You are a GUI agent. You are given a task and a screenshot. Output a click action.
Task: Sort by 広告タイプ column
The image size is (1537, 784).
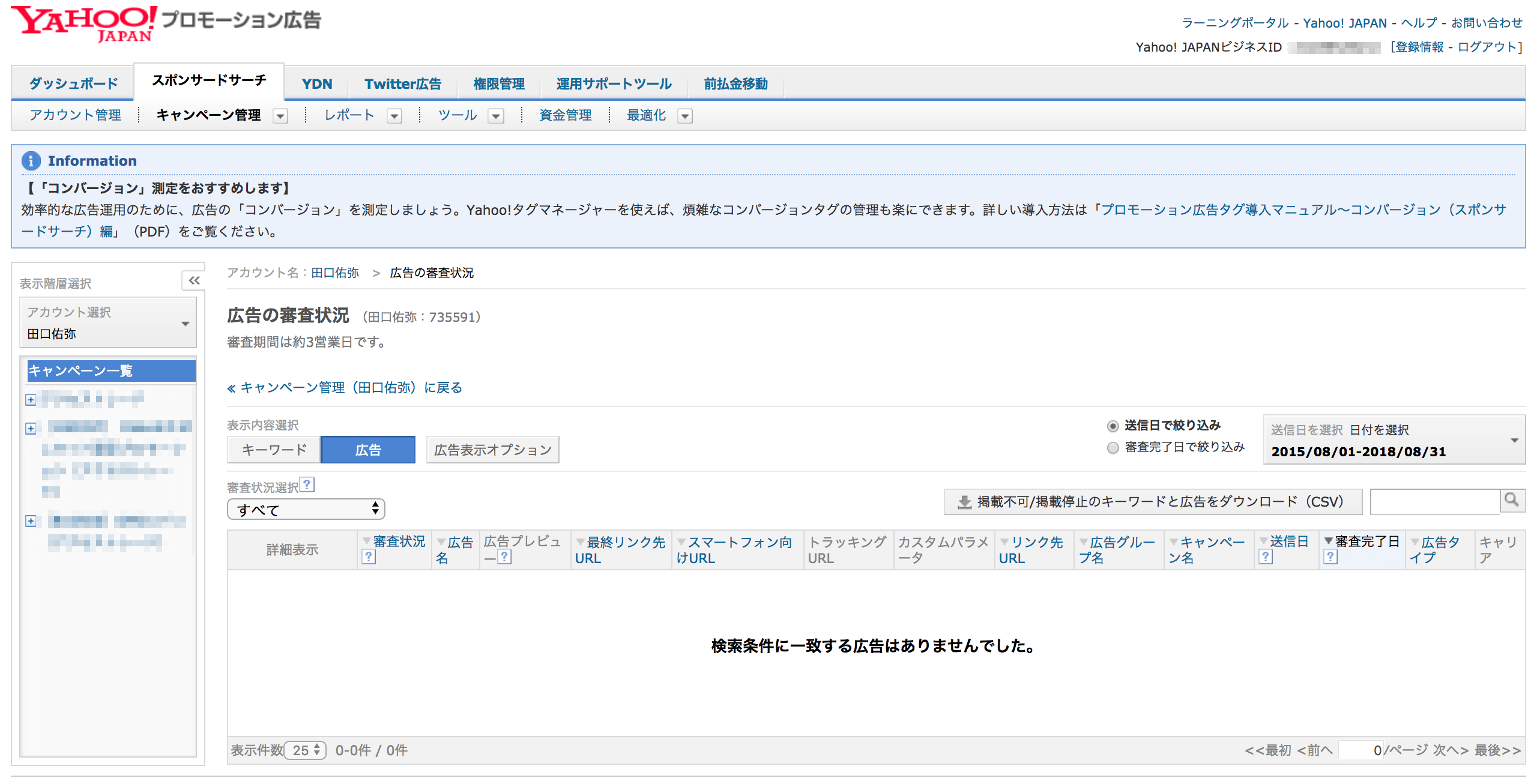click(x=1435, y=550)
